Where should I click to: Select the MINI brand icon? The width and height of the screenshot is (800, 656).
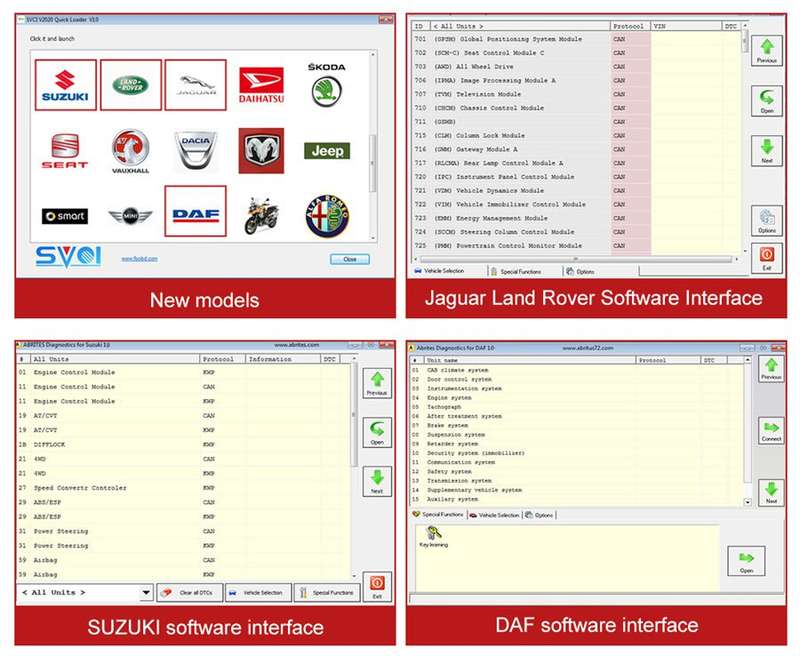[131, 216]
